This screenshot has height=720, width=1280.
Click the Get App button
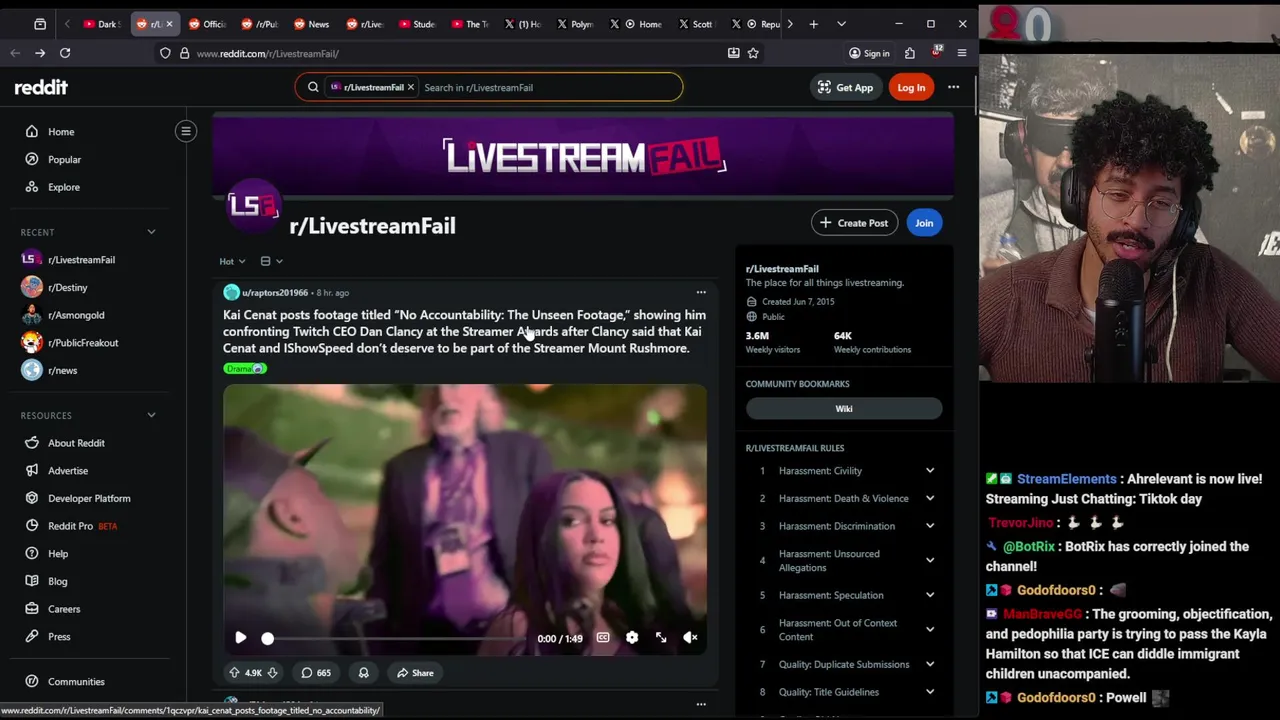845,88
